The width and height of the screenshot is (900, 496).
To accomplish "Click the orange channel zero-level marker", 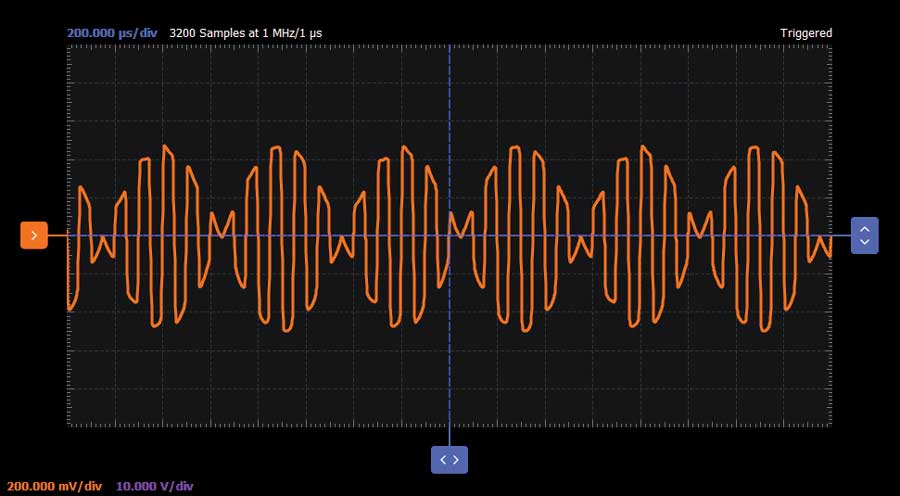I will [x=34, y=235].
